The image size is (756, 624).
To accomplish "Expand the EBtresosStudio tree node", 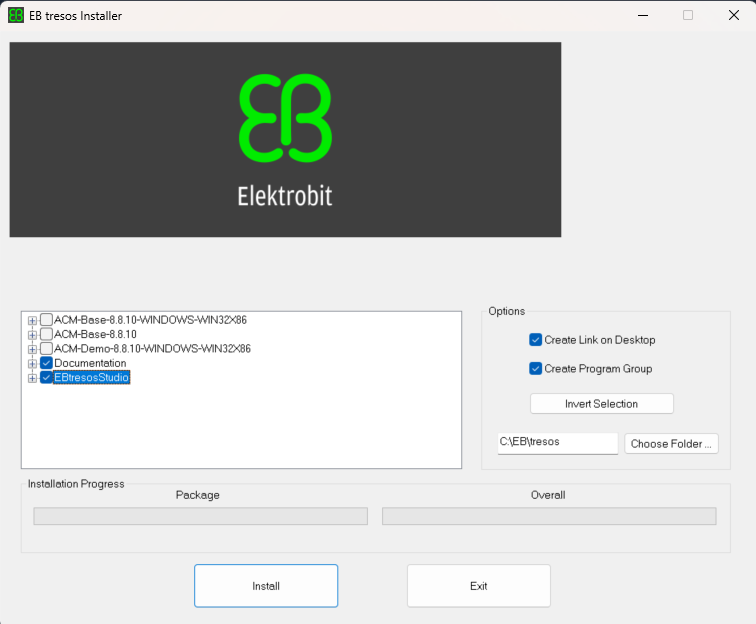I will coord(32,378).
